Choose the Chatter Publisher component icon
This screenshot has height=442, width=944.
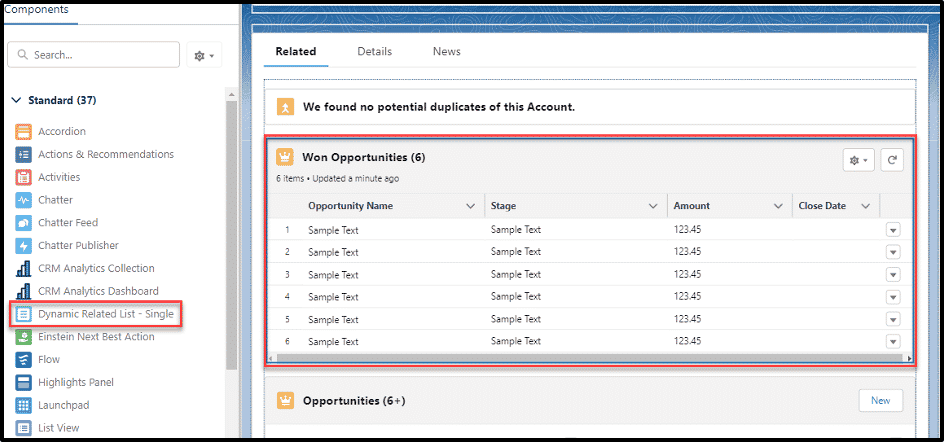[x=24, y=246]
